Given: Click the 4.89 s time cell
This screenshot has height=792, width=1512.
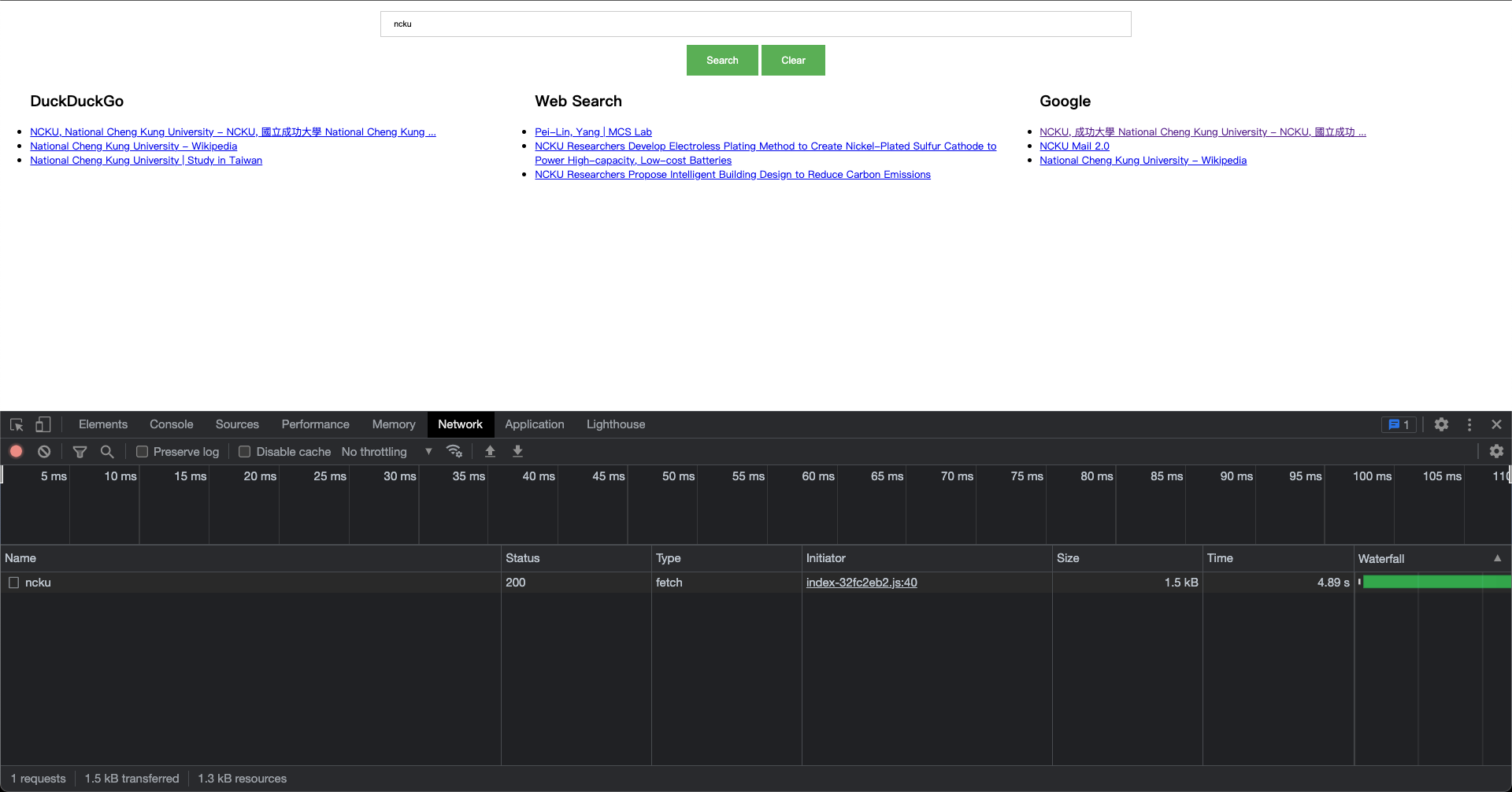Looking at the screenshot, I should point(1278,583).
